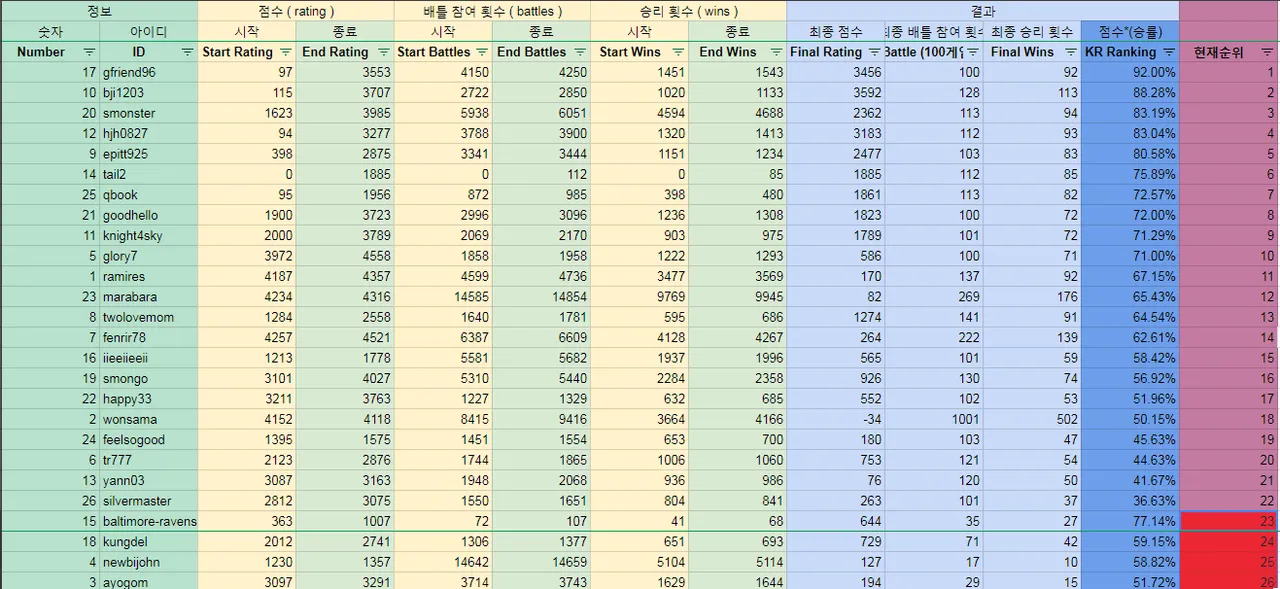Select the ID cell silvermaster
Image resolution: width=1280 pixels, height=589 pixels.
pyautogui.click(x=149, y=501)
